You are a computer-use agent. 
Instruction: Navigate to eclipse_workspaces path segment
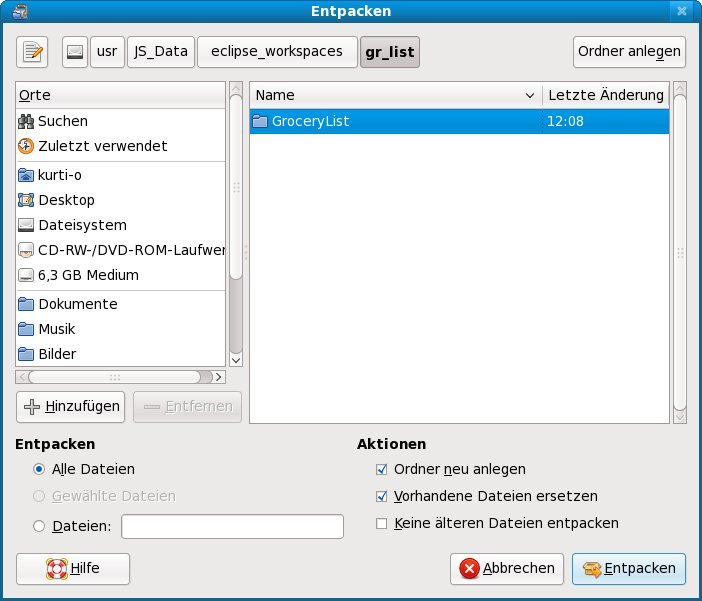point(276,51)
